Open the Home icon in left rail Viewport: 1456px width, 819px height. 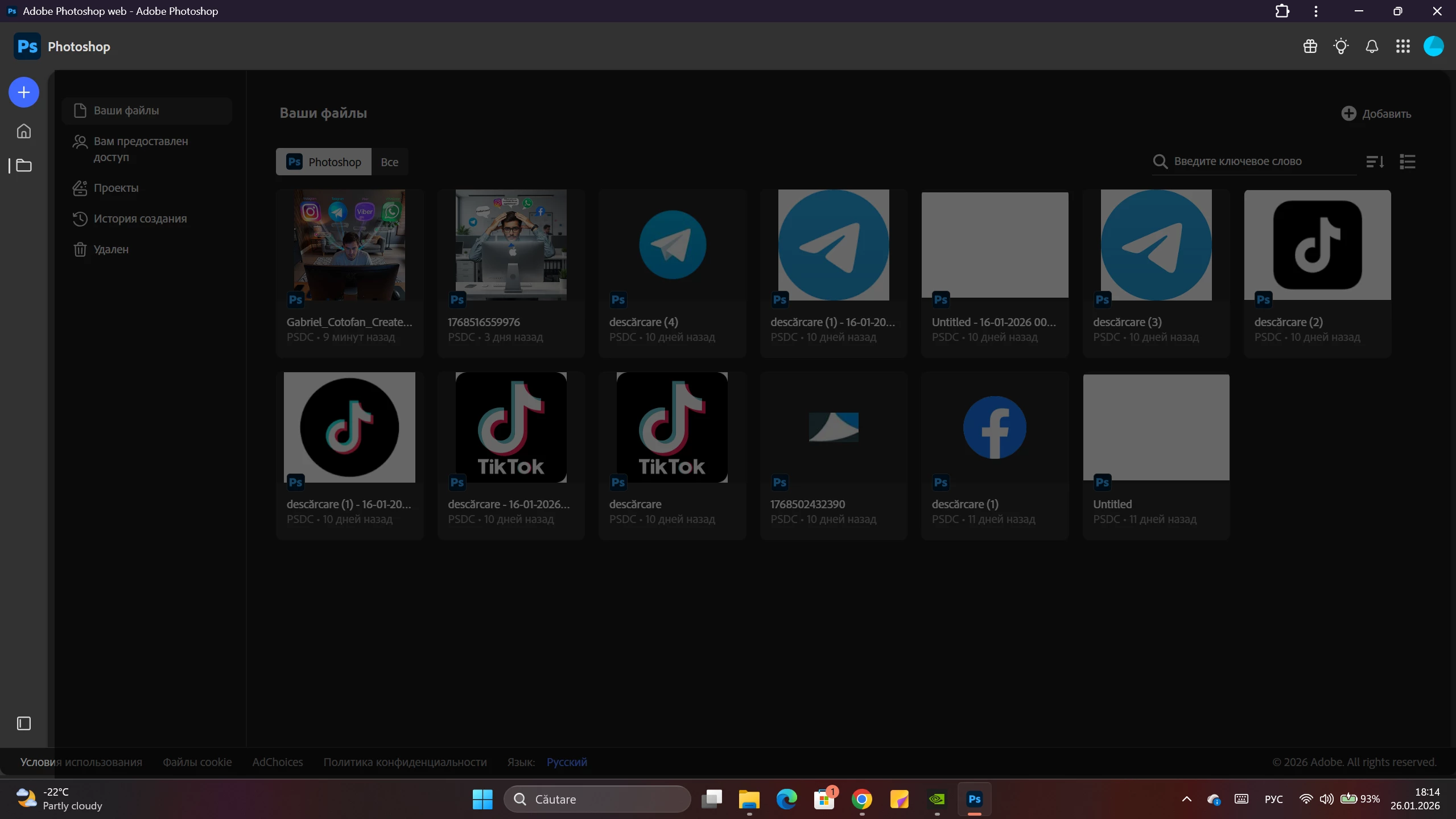click(24, 131)
